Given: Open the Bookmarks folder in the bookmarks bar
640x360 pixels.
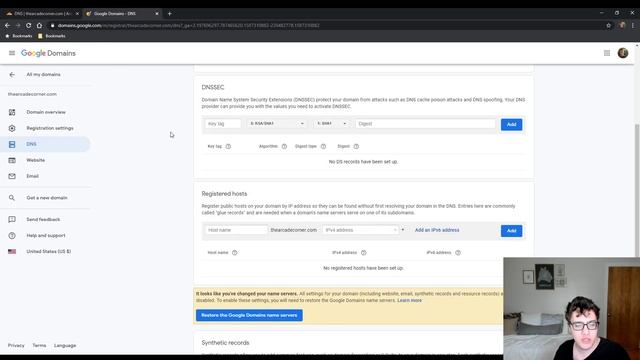Looking at the screenshot, I should click(51, 36).
